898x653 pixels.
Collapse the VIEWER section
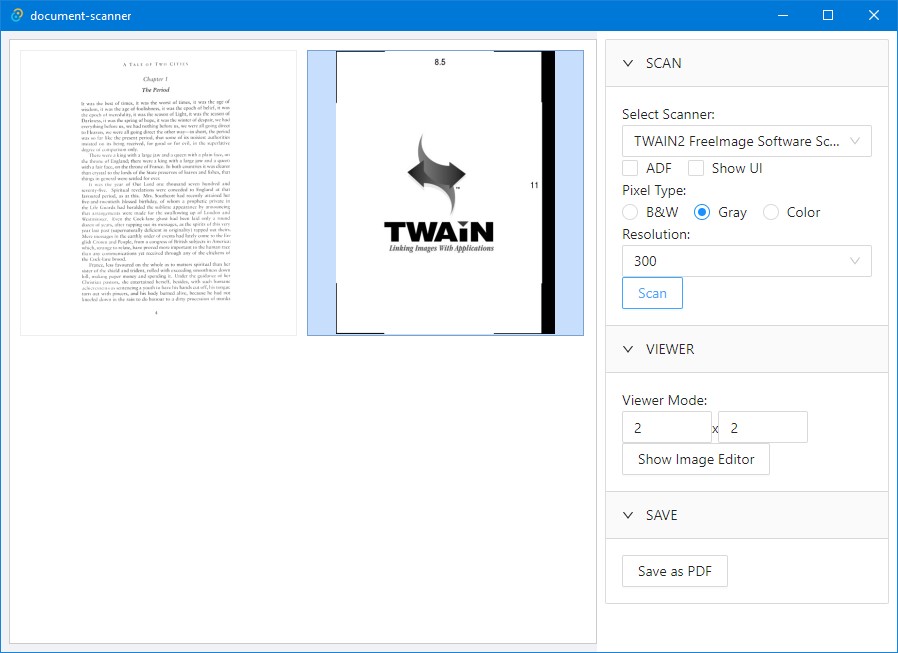pyautogui.click(x=627, y=349)
